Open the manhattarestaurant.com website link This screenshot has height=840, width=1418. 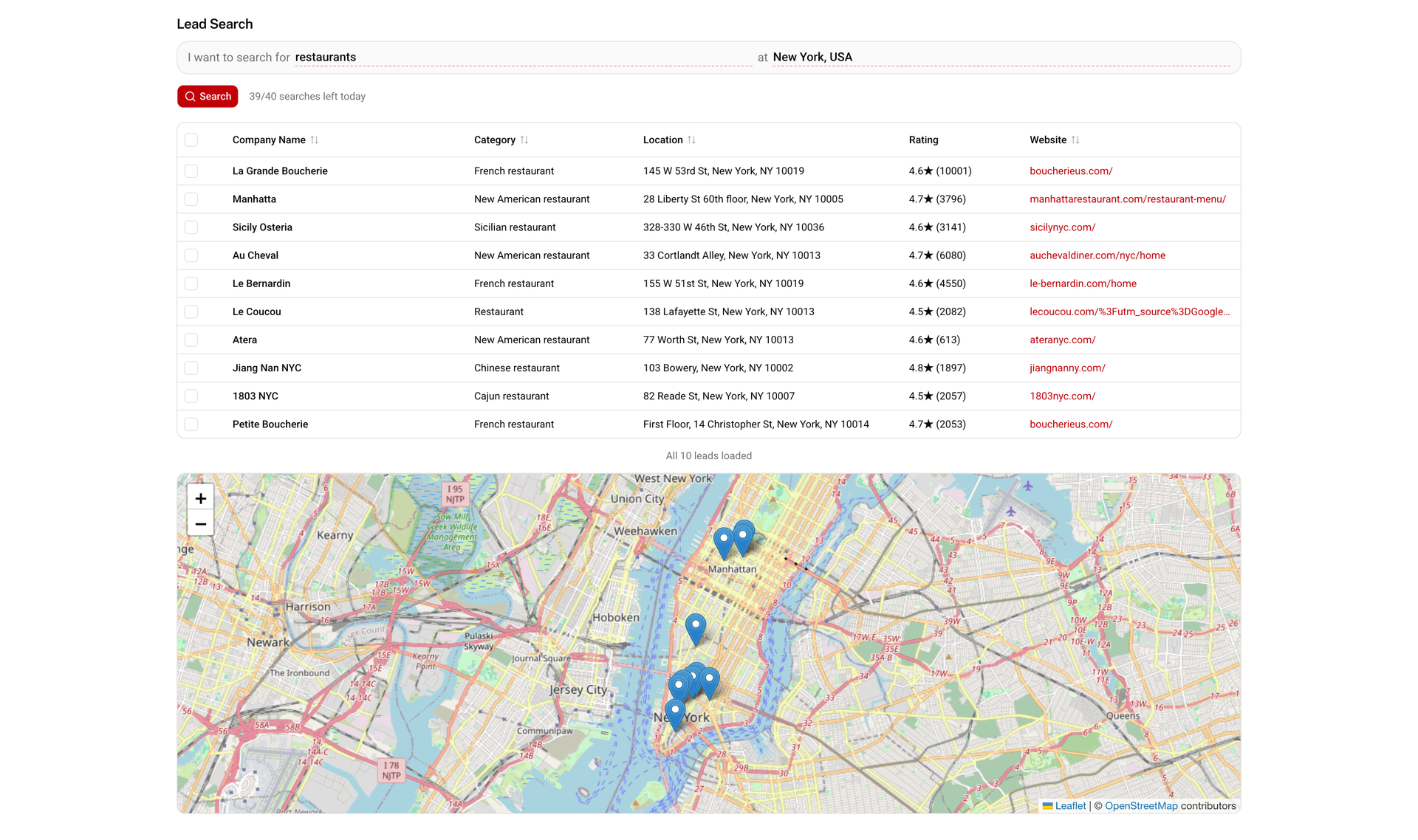coord(1128,199)
